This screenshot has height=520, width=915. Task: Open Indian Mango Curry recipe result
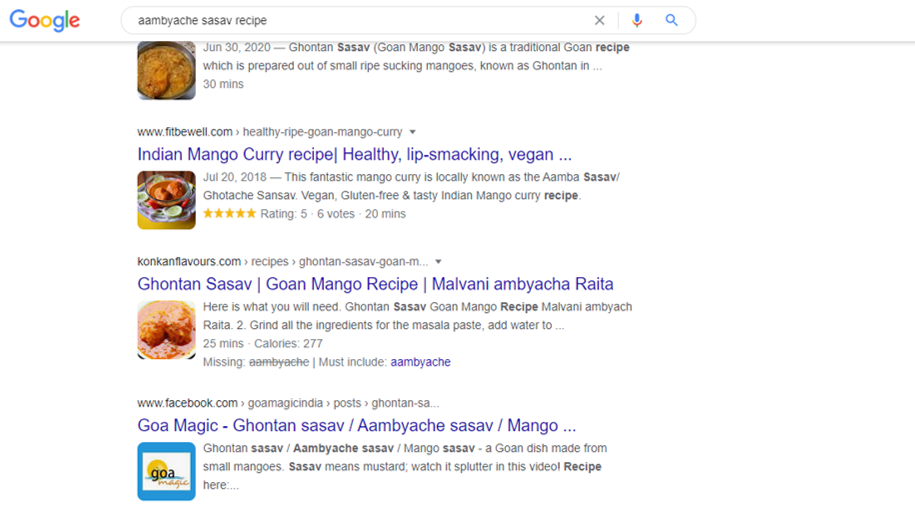(x=355, y=154)
